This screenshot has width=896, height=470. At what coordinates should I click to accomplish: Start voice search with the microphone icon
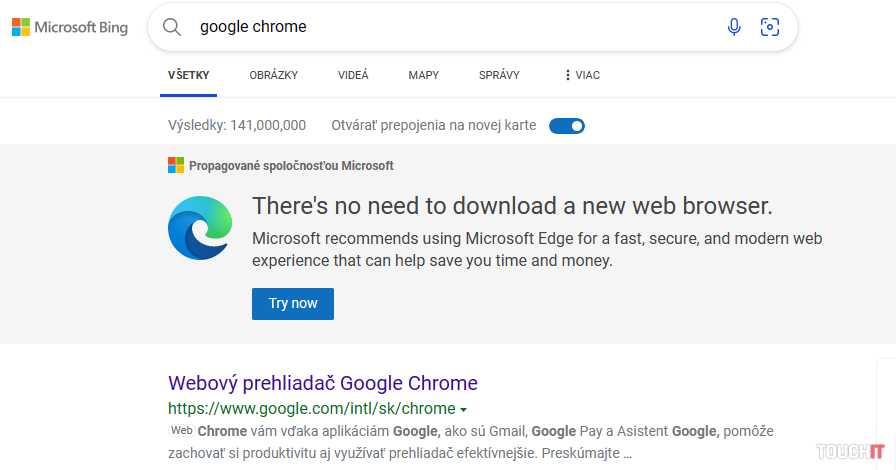coord(734,27)
